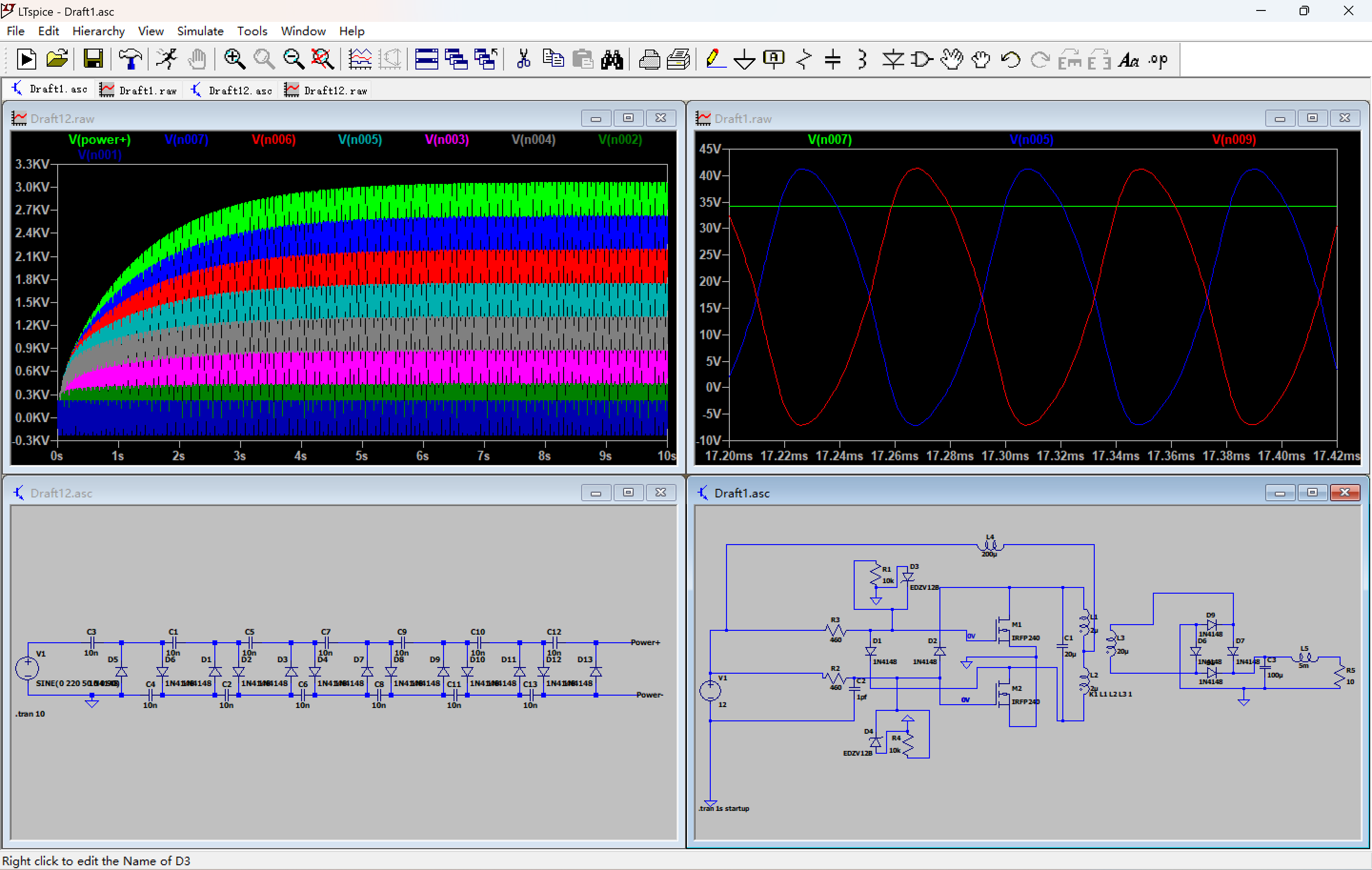The image size is (1372, 870).
Task: Choose the Diode component tool
Action: click(x=892, y=59)
